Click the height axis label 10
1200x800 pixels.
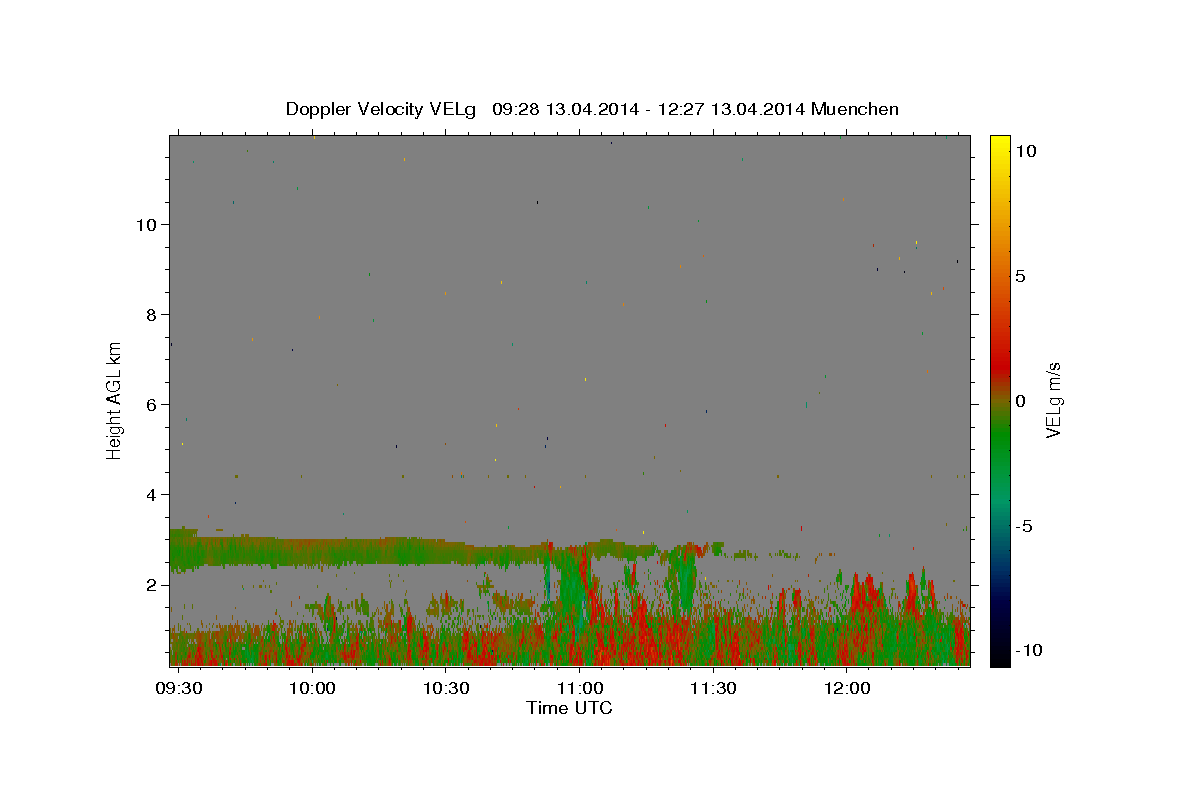(x=147, y=224)
